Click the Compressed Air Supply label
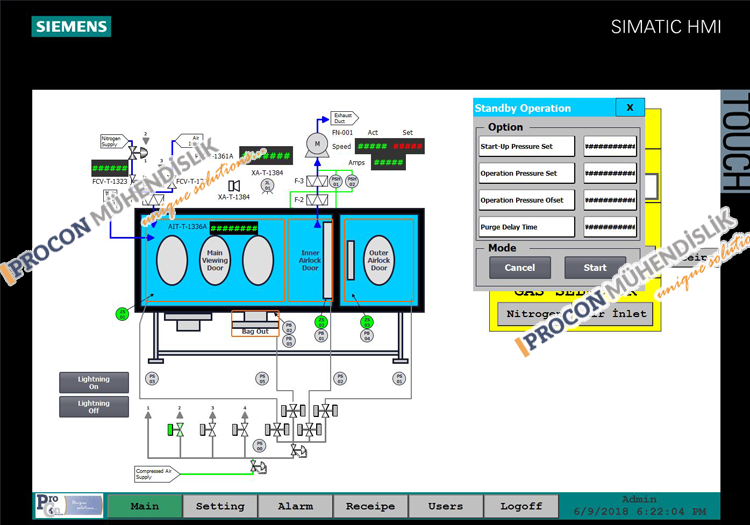Screen dimensions: 750x525 click(x=156, y=474)
